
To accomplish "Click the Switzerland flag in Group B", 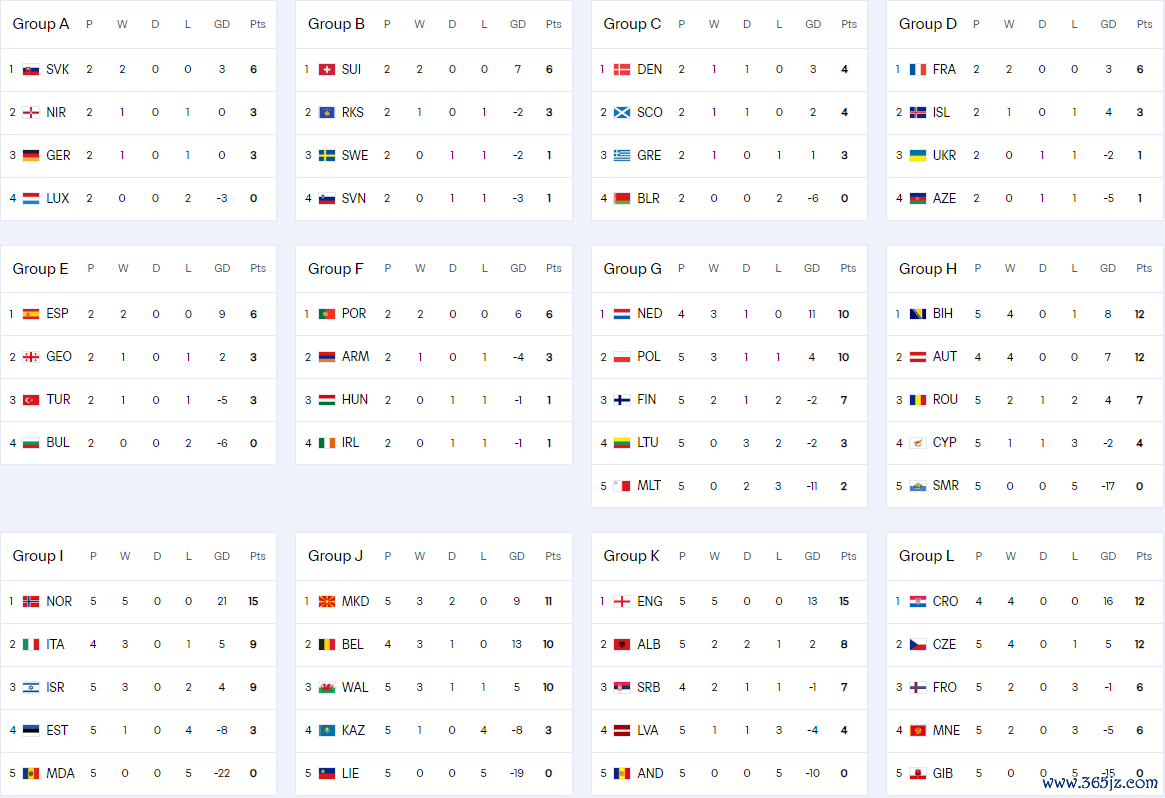I will pos(326,70).
